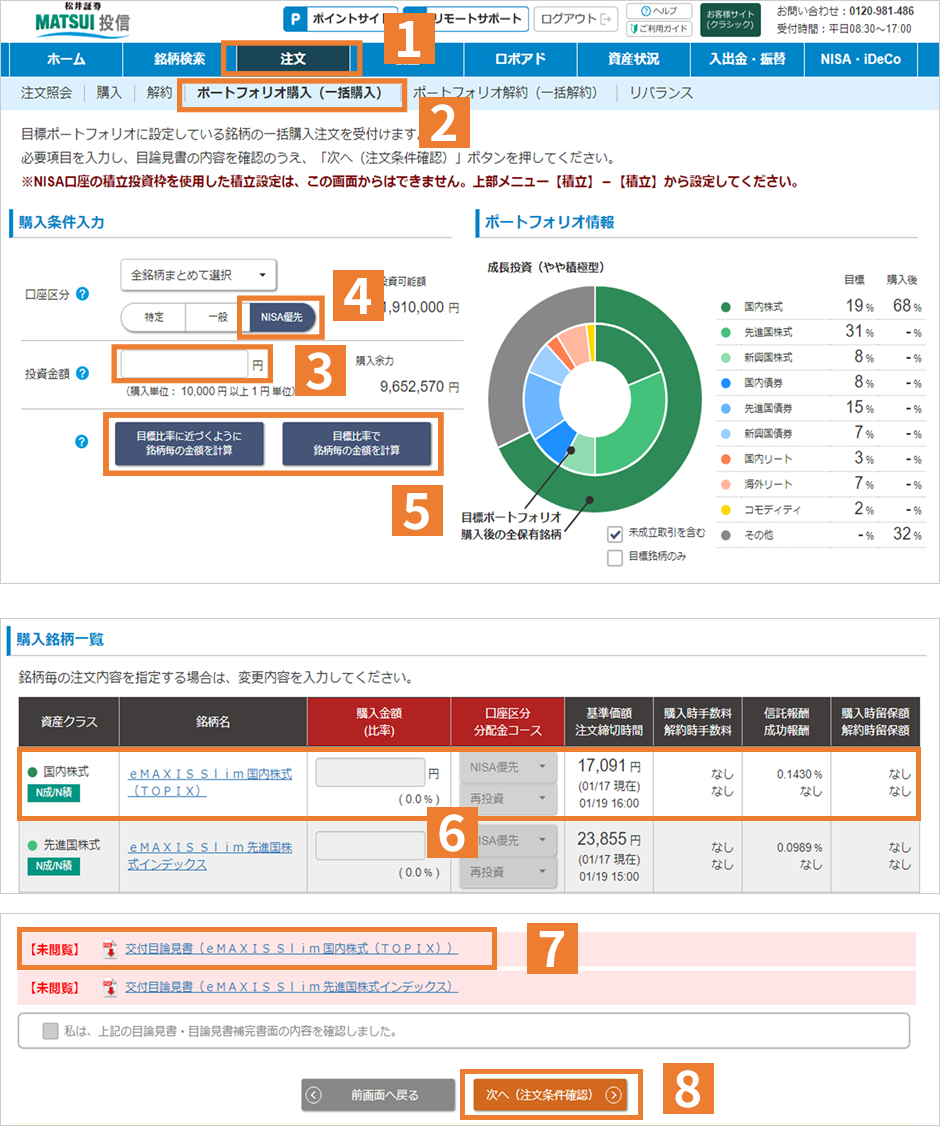Click 前画面へ戻る button
This screenshot has width=940, height=1126.
pyautogui.click(x=378, y=1095)
